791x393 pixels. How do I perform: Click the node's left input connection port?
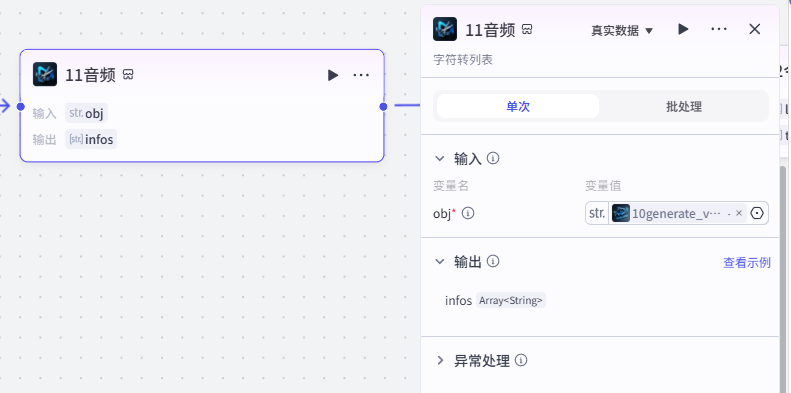coord(21,106)
